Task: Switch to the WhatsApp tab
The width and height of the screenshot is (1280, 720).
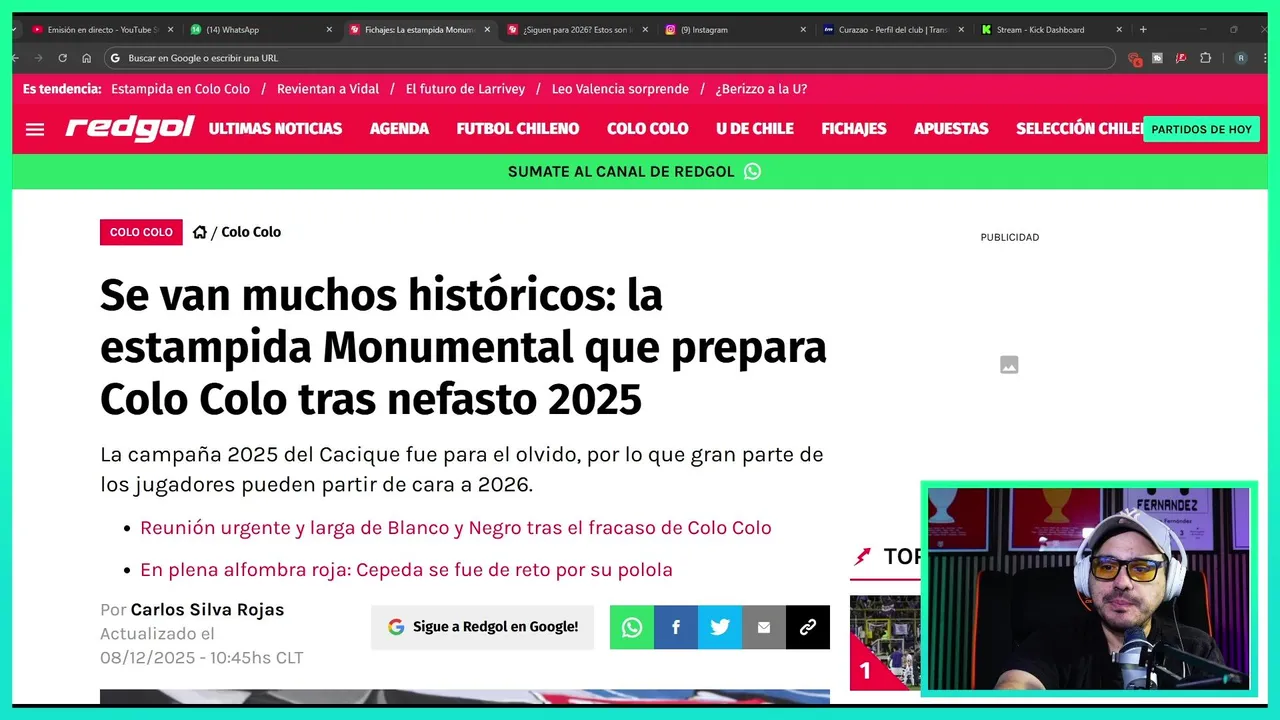Action: coord(262,30)
